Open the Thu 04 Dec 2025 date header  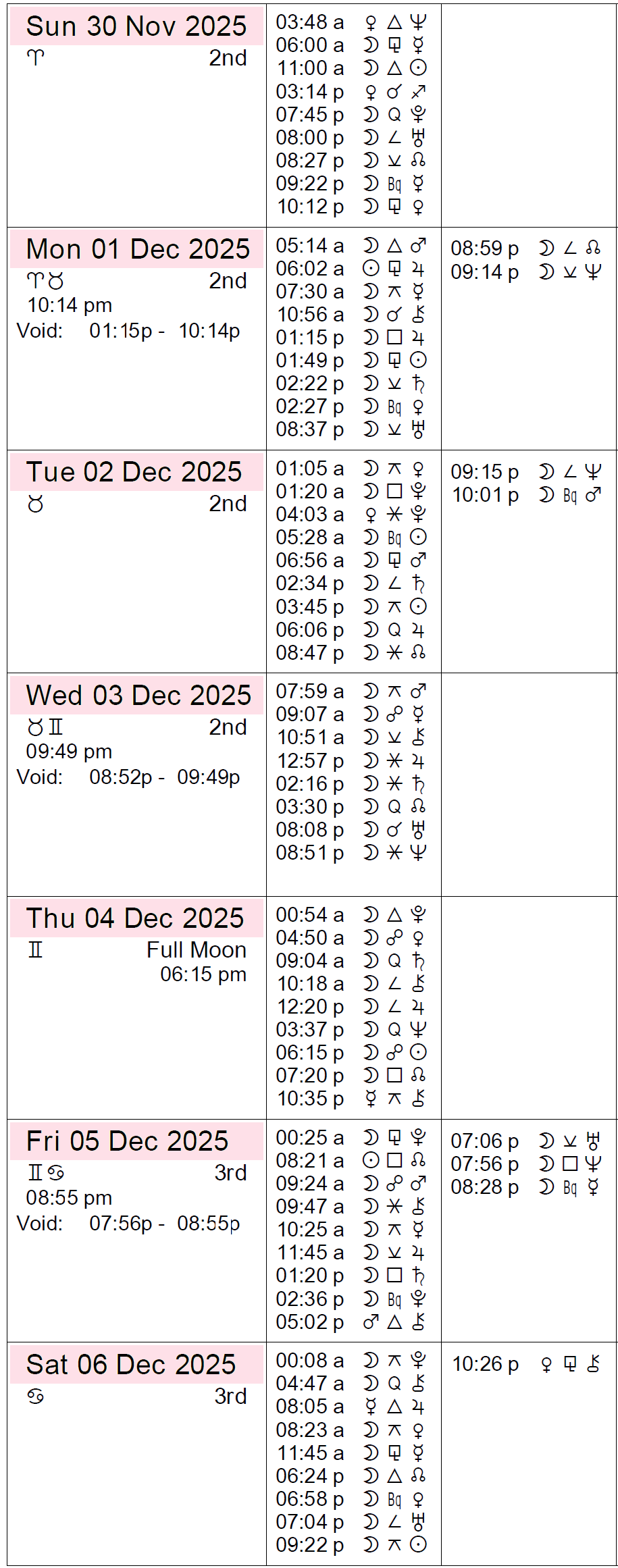point(135,918)
